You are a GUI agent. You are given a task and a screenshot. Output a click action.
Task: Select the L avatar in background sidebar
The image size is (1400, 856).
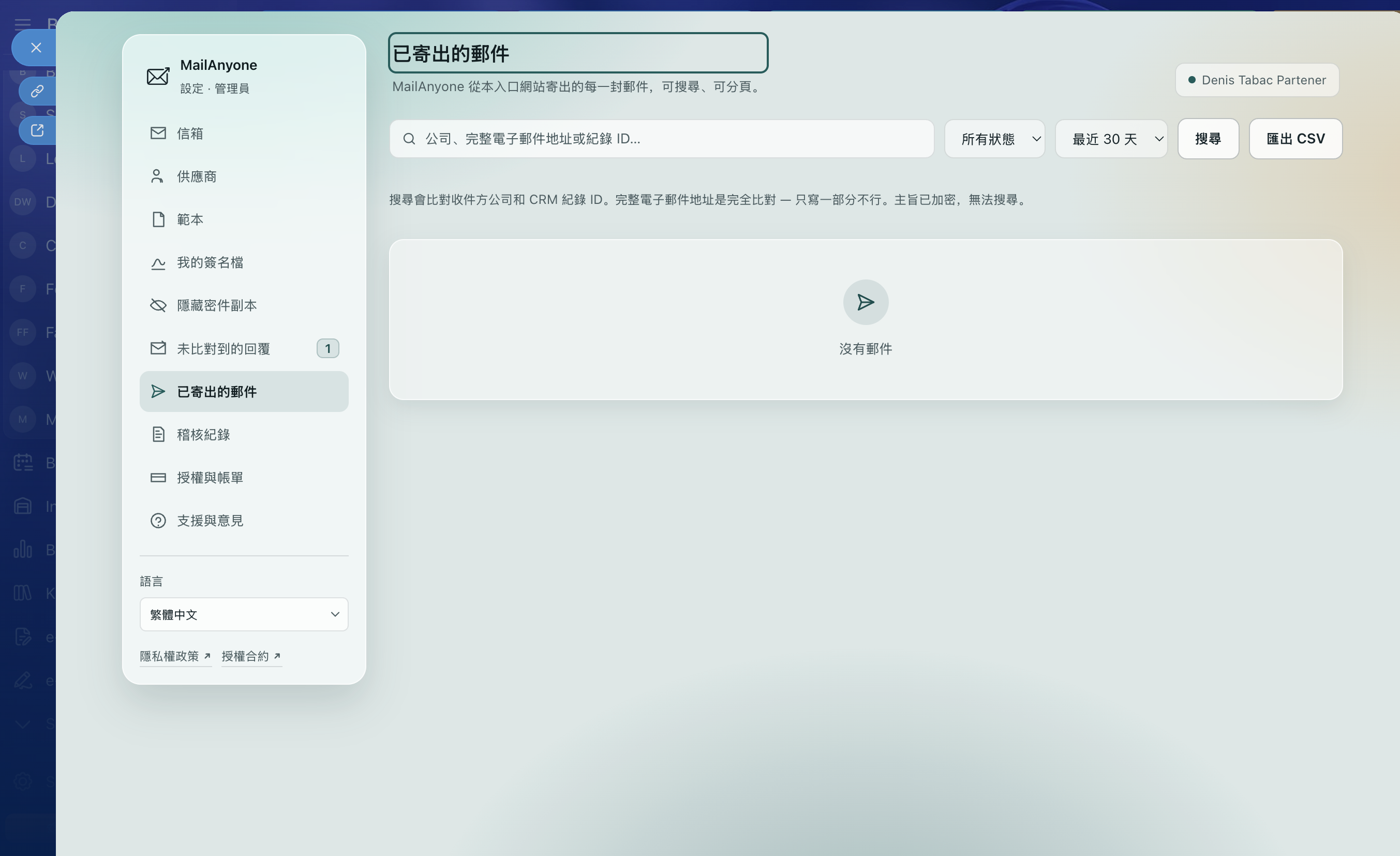[x=23, y=158]
